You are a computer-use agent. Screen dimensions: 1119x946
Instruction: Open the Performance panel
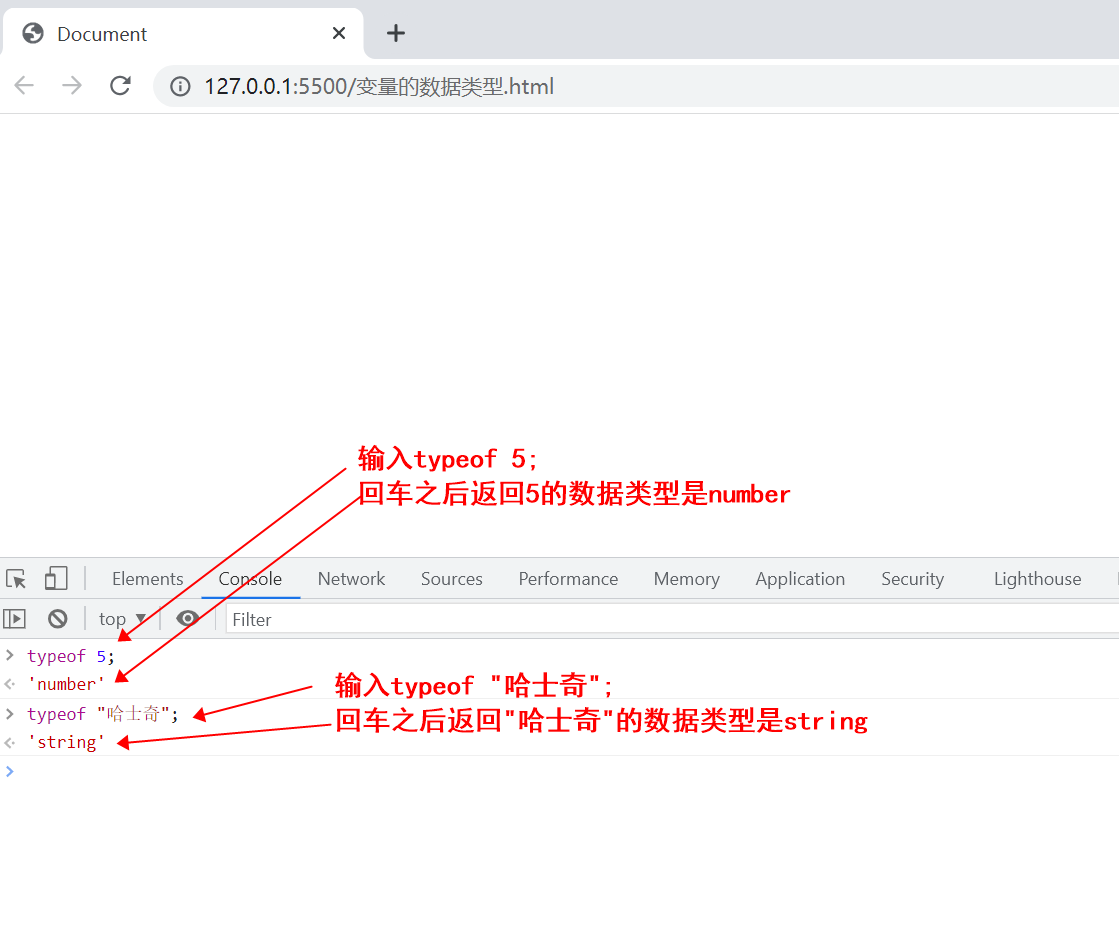(x=568, y=579)
